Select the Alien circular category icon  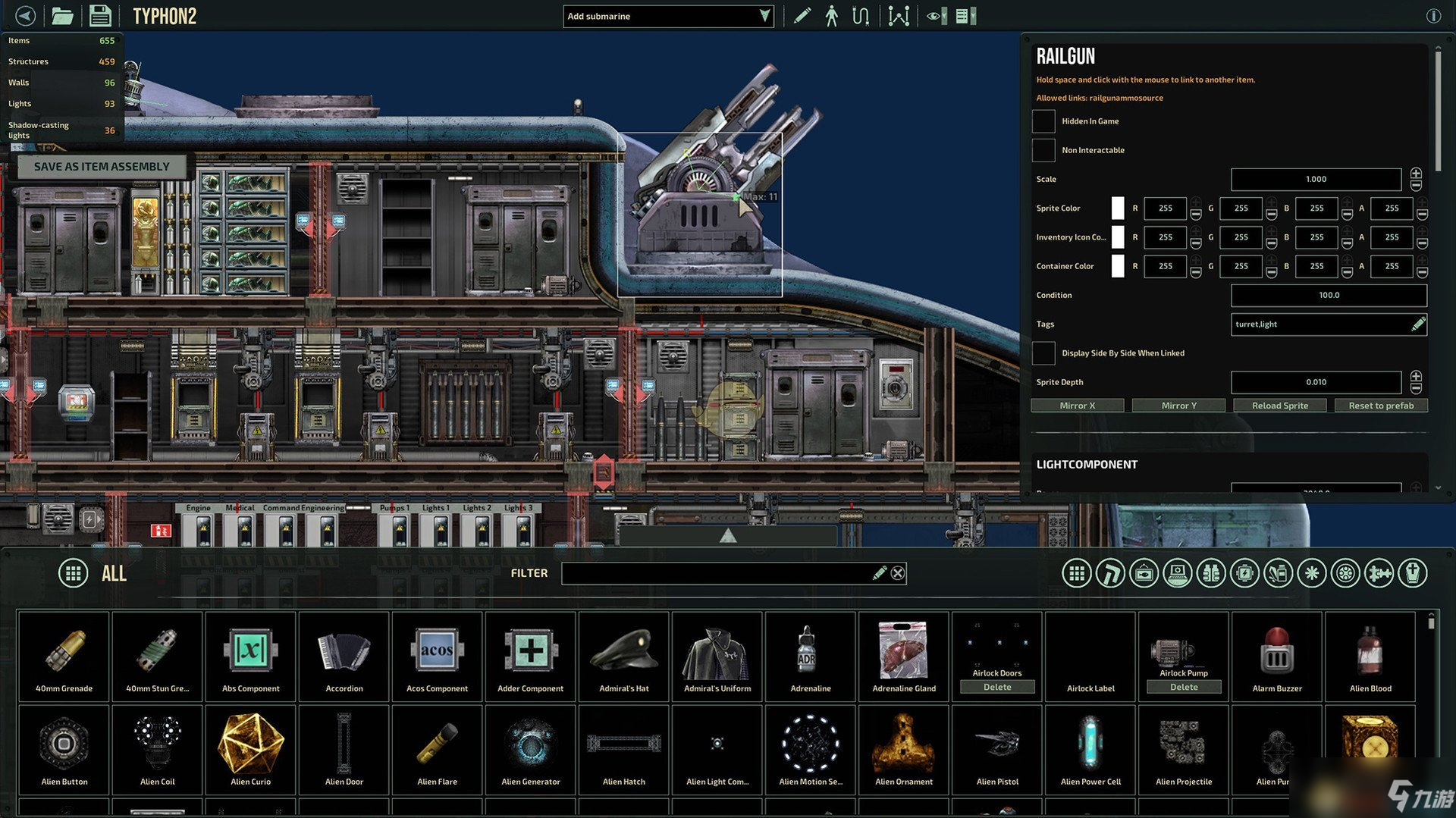(x=1345, y=573)
